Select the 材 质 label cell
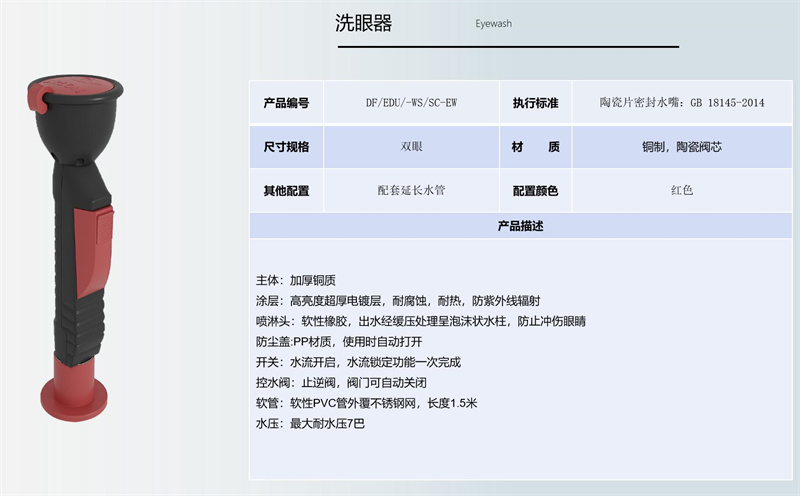Image resolution: width=800 pixels, height=496 pixels. pyautogui.click(x=535, y=147)
